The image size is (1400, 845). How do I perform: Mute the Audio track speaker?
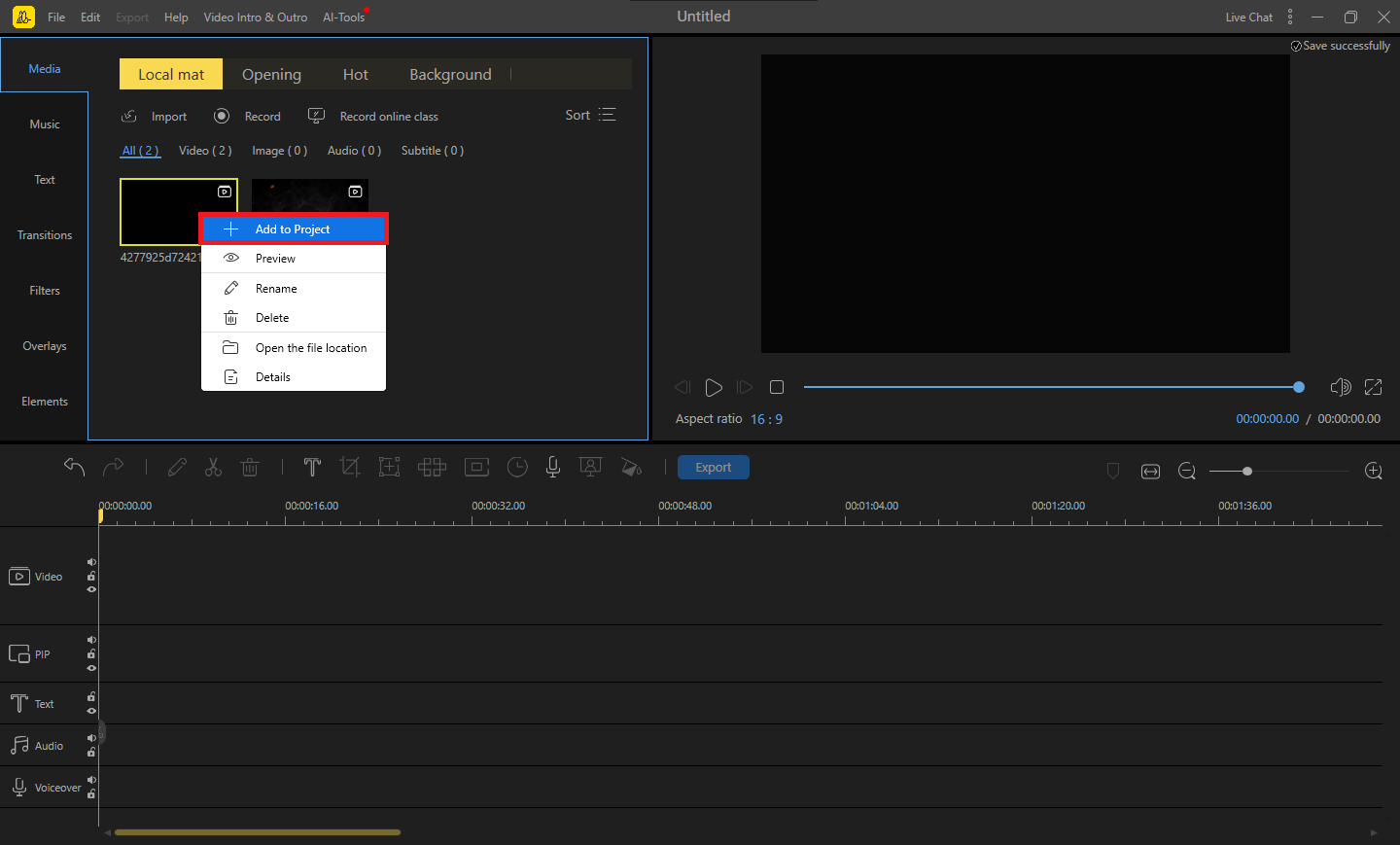[x=91, y=738]
